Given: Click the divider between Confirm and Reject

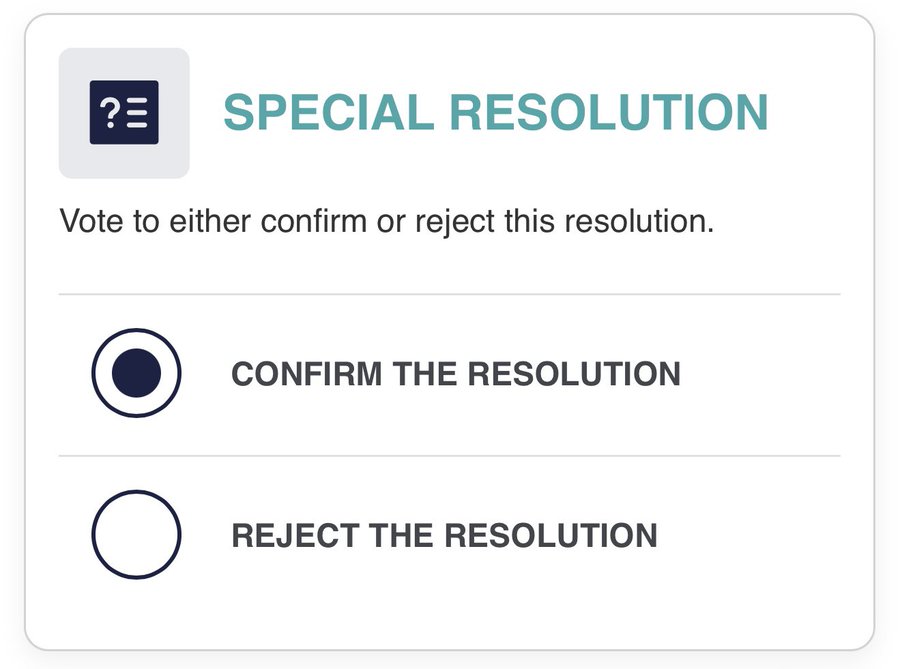Looking at the screenshot, I should point(449,456).
